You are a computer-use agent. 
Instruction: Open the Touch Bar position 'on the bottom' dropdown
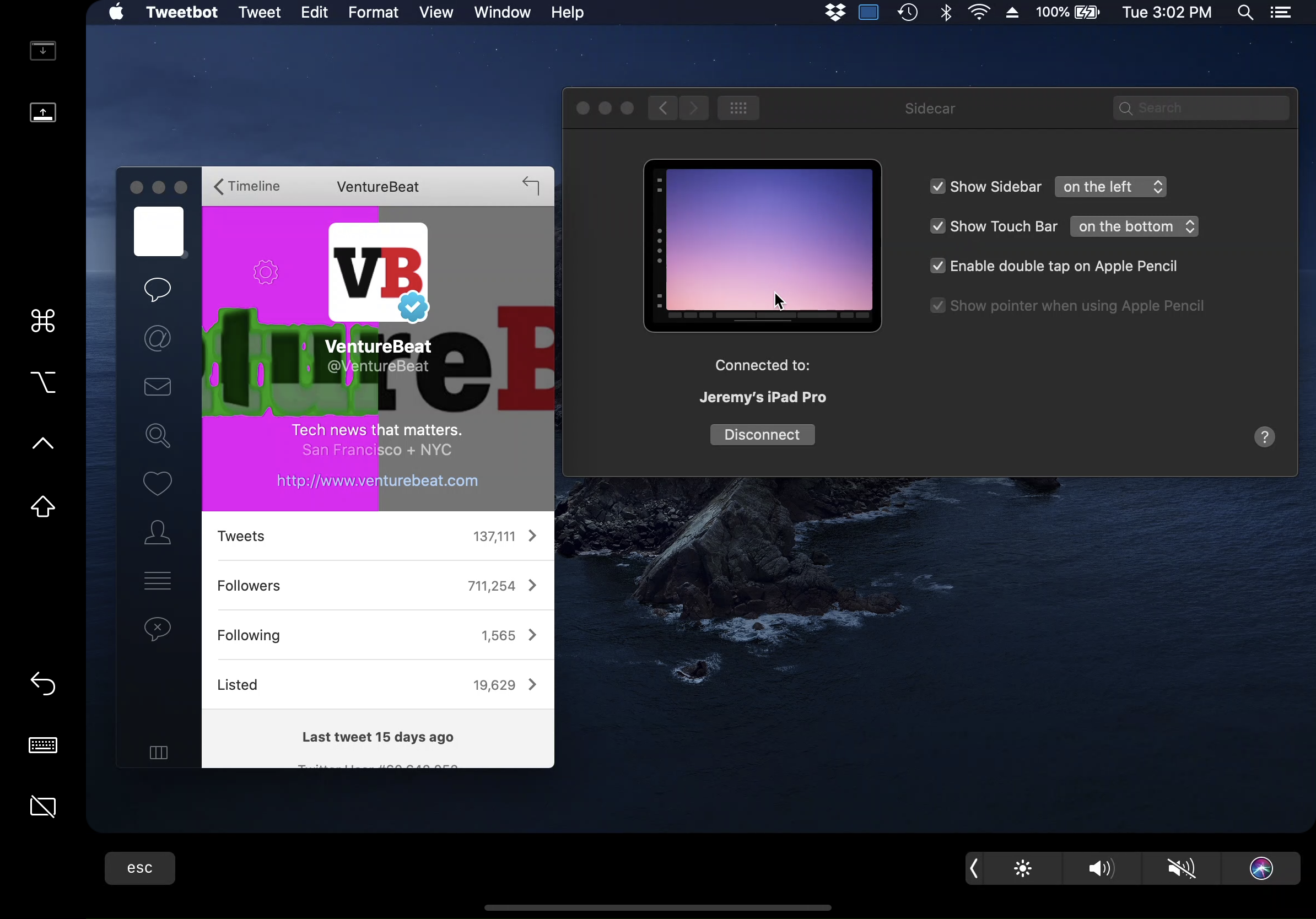coord(1134,226)
